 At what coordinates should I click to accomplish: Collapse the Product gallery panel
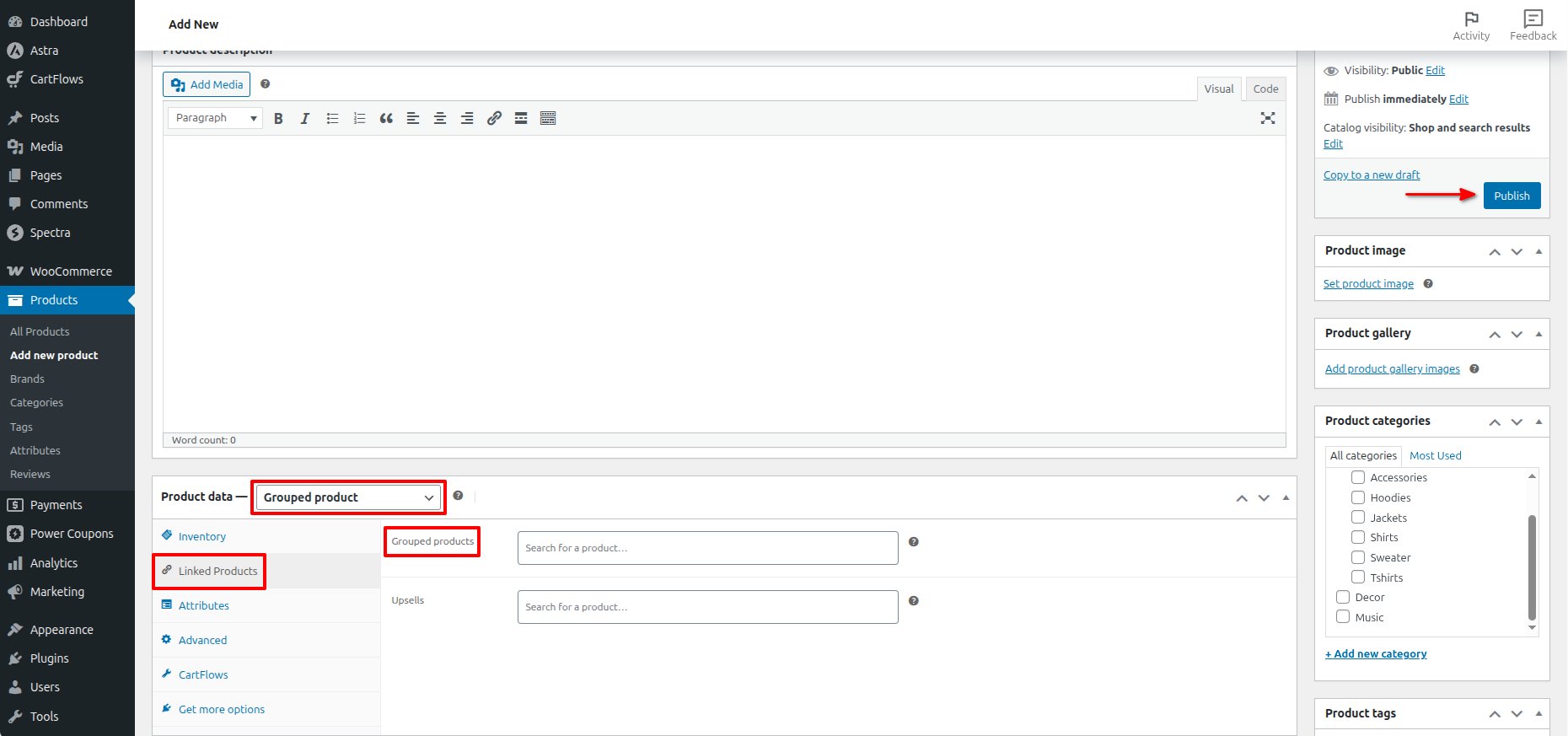coord(1538,334)
